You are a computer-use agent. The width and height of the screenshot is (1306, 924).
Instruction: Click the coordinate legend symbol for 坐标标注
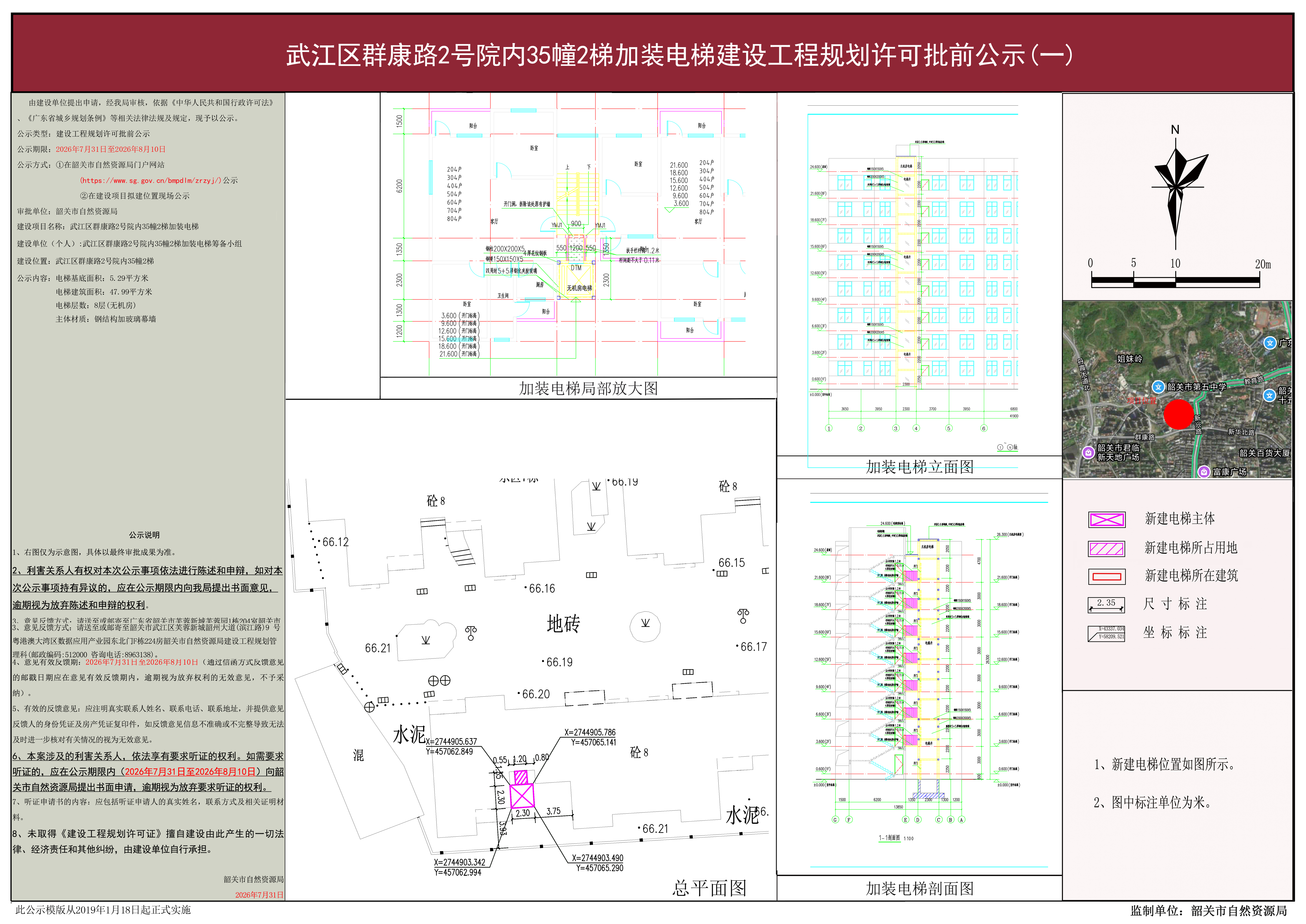click(1106, 634)
